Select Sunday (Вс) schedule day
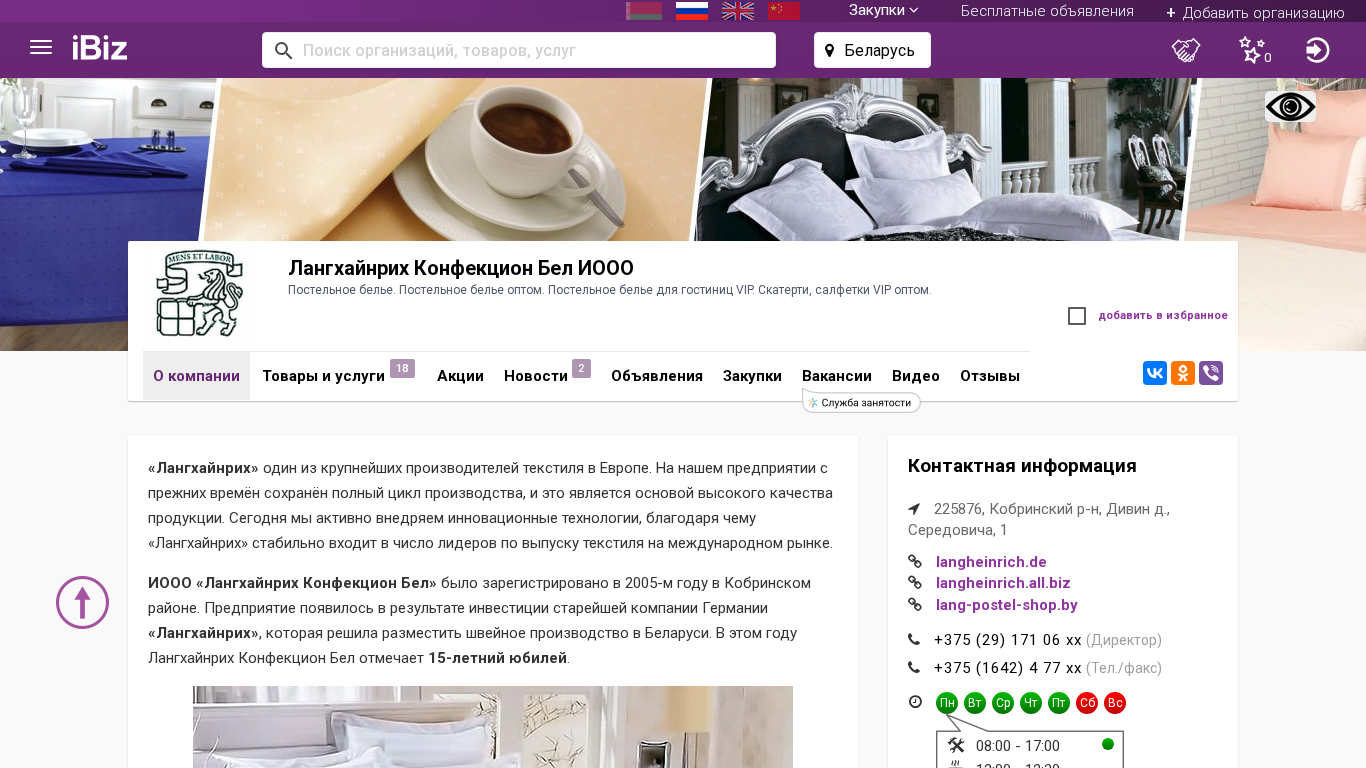The image size is (1366, 768). click(1115, 703)
